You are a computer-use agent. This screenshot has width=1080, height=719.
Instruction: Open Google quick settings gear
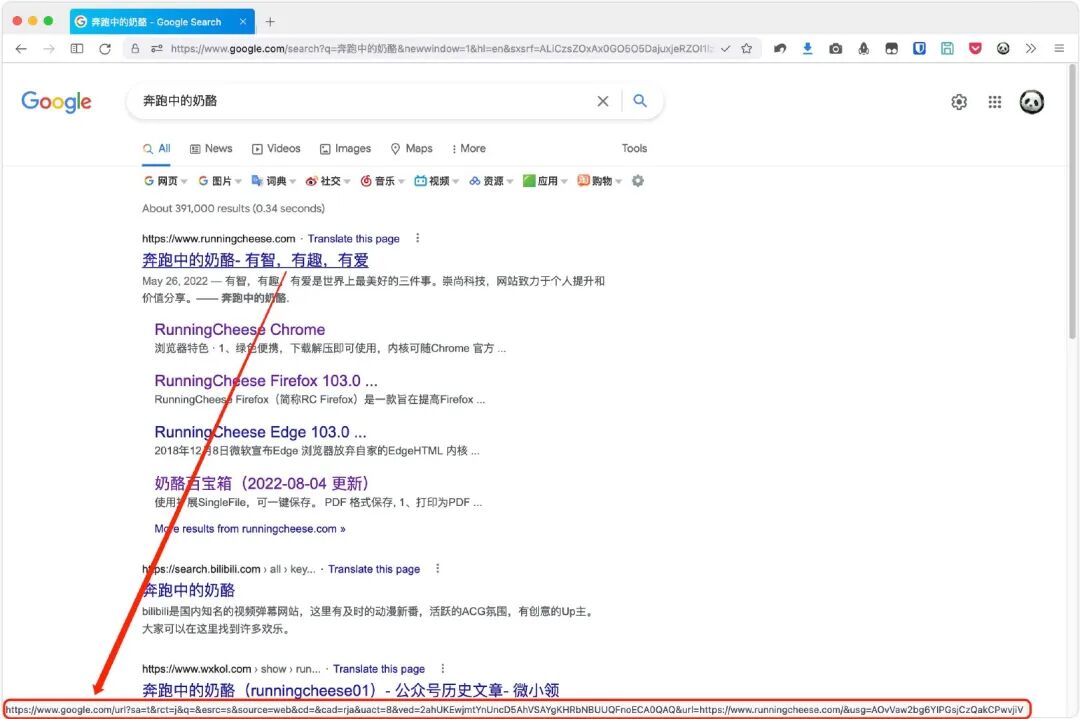tap(959, 103)
